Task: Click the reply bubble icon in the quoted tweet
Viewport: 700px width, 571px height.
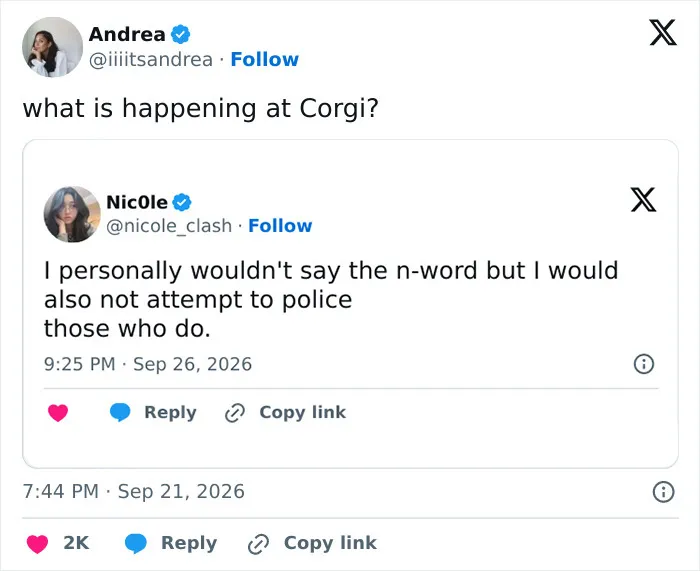Action: click(120, 412)
